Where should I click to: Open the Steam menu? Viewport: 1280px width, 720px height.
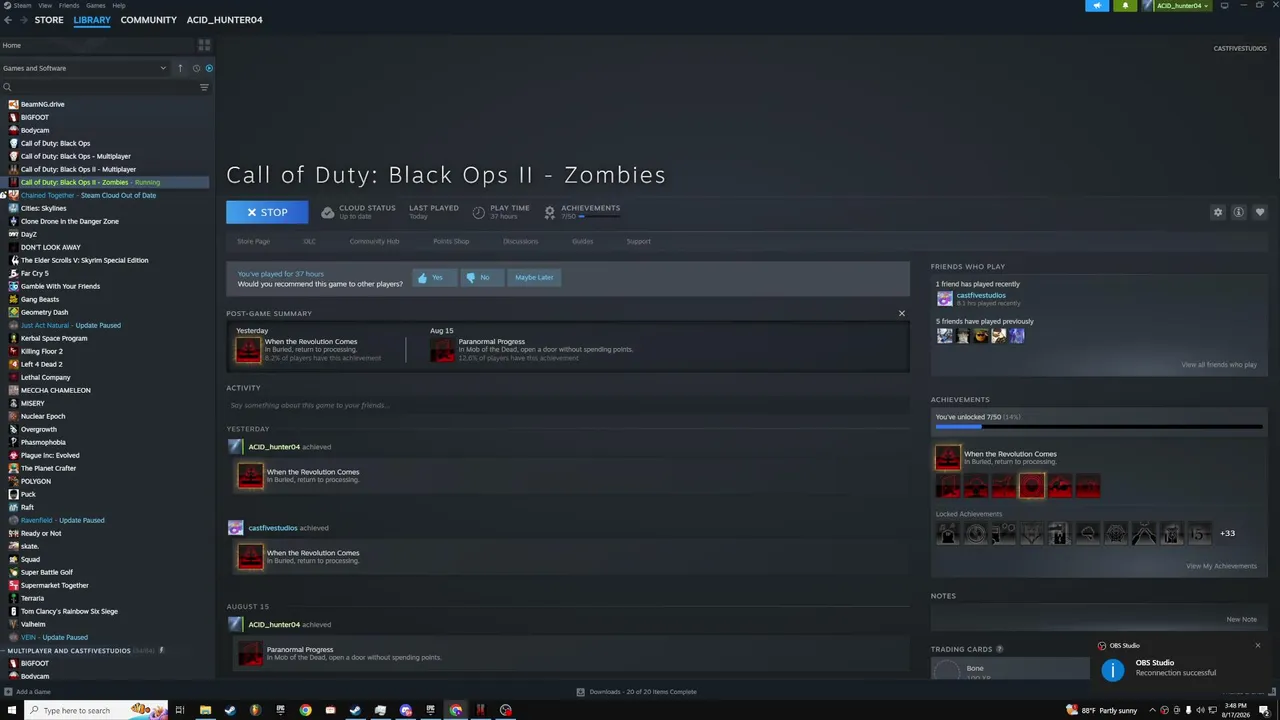click(x=17, y=5)
